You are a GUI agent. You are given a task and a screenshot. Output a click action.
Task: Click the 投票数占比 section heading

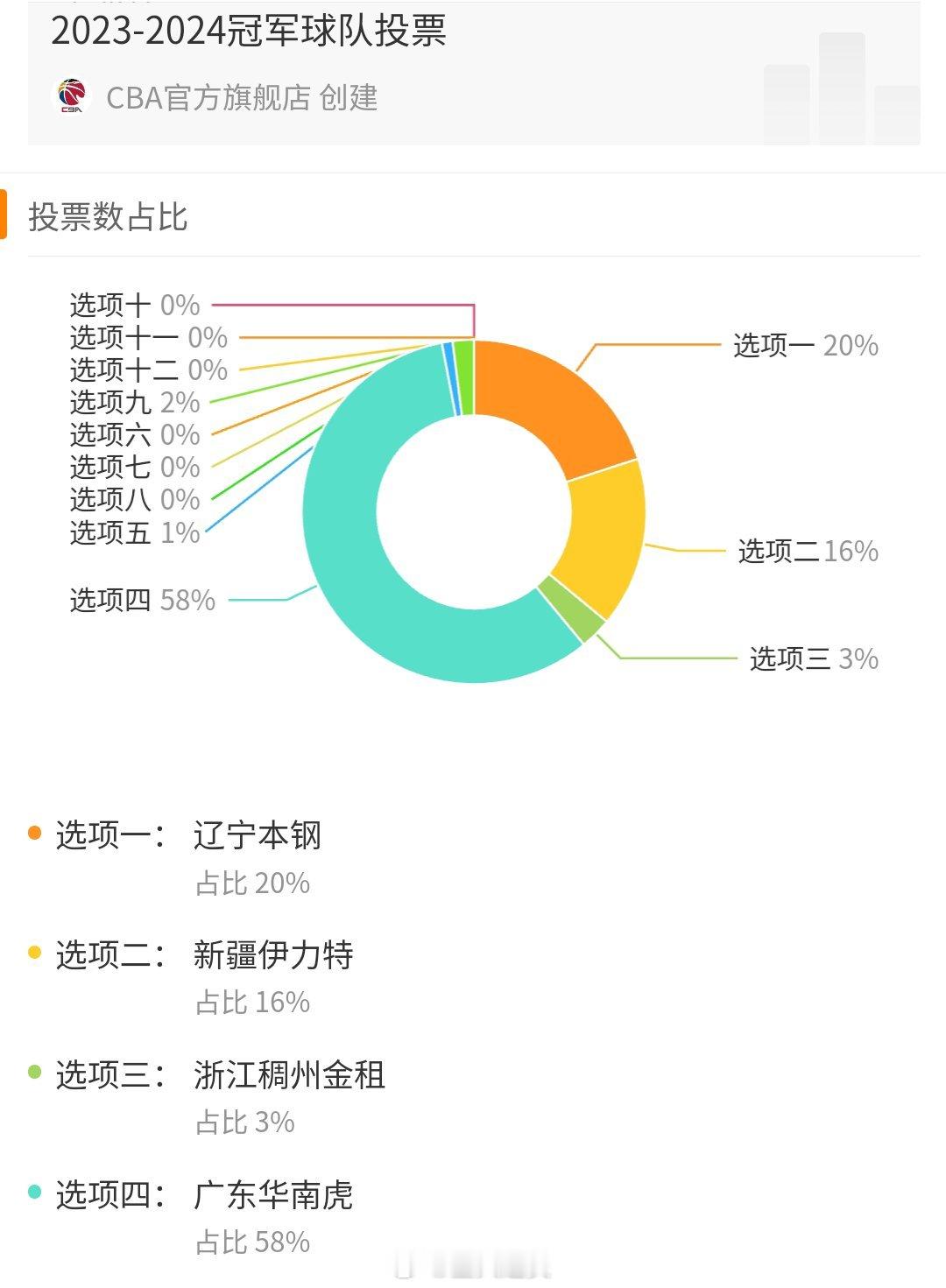point(108,216)
